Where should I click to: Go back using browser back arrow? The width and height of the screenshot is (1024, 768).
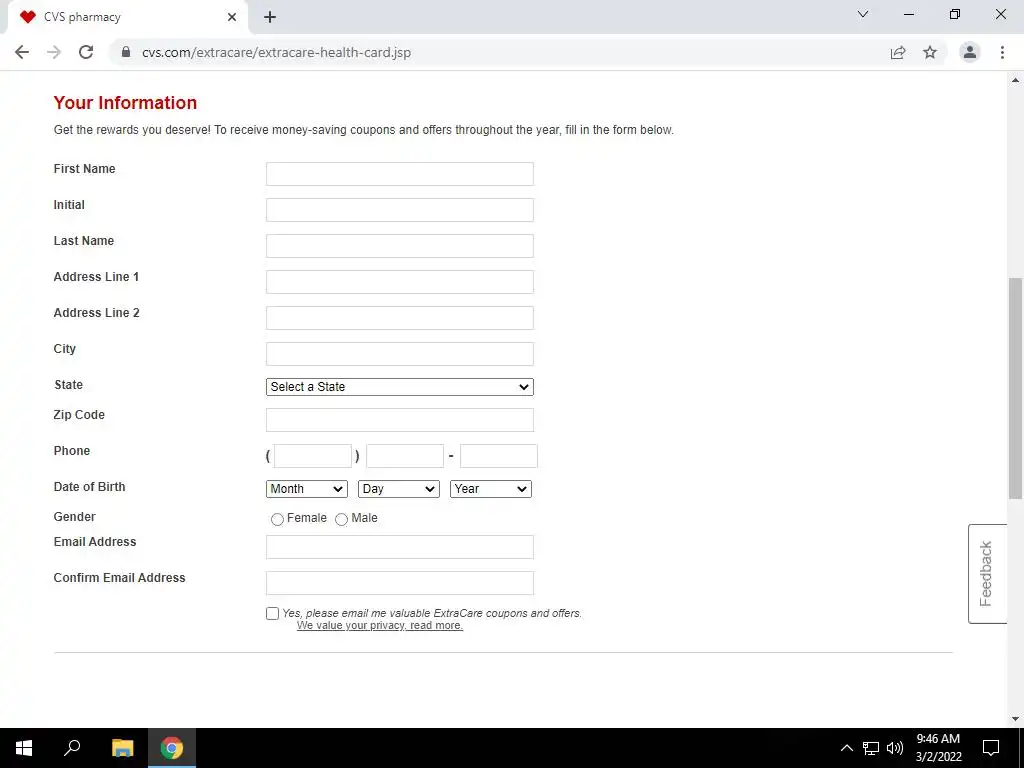click(x=22, y=52)
